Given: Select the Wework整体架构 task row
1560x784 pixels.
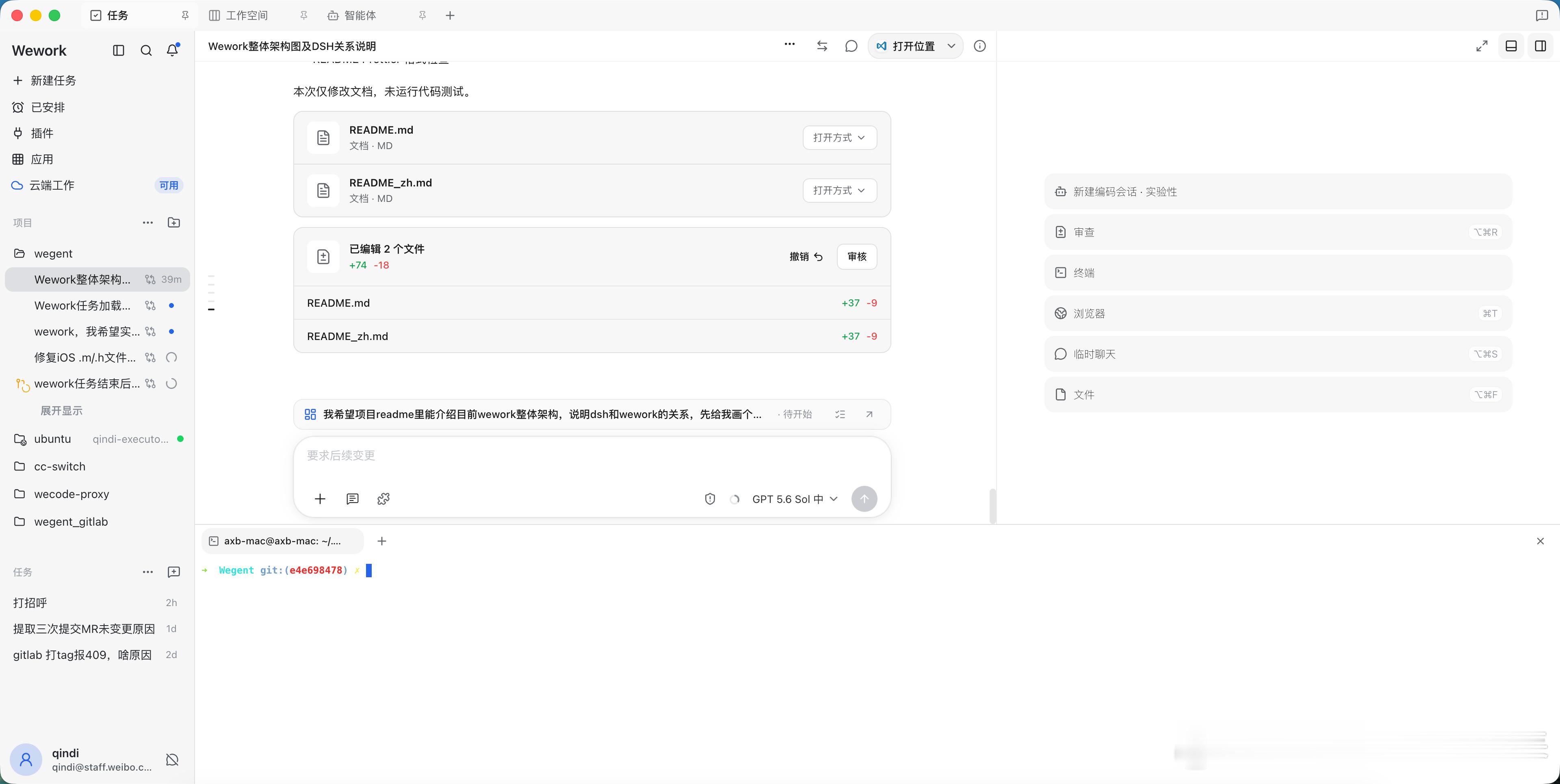Looking at the screenshot, I should click(x=97, y=280).
